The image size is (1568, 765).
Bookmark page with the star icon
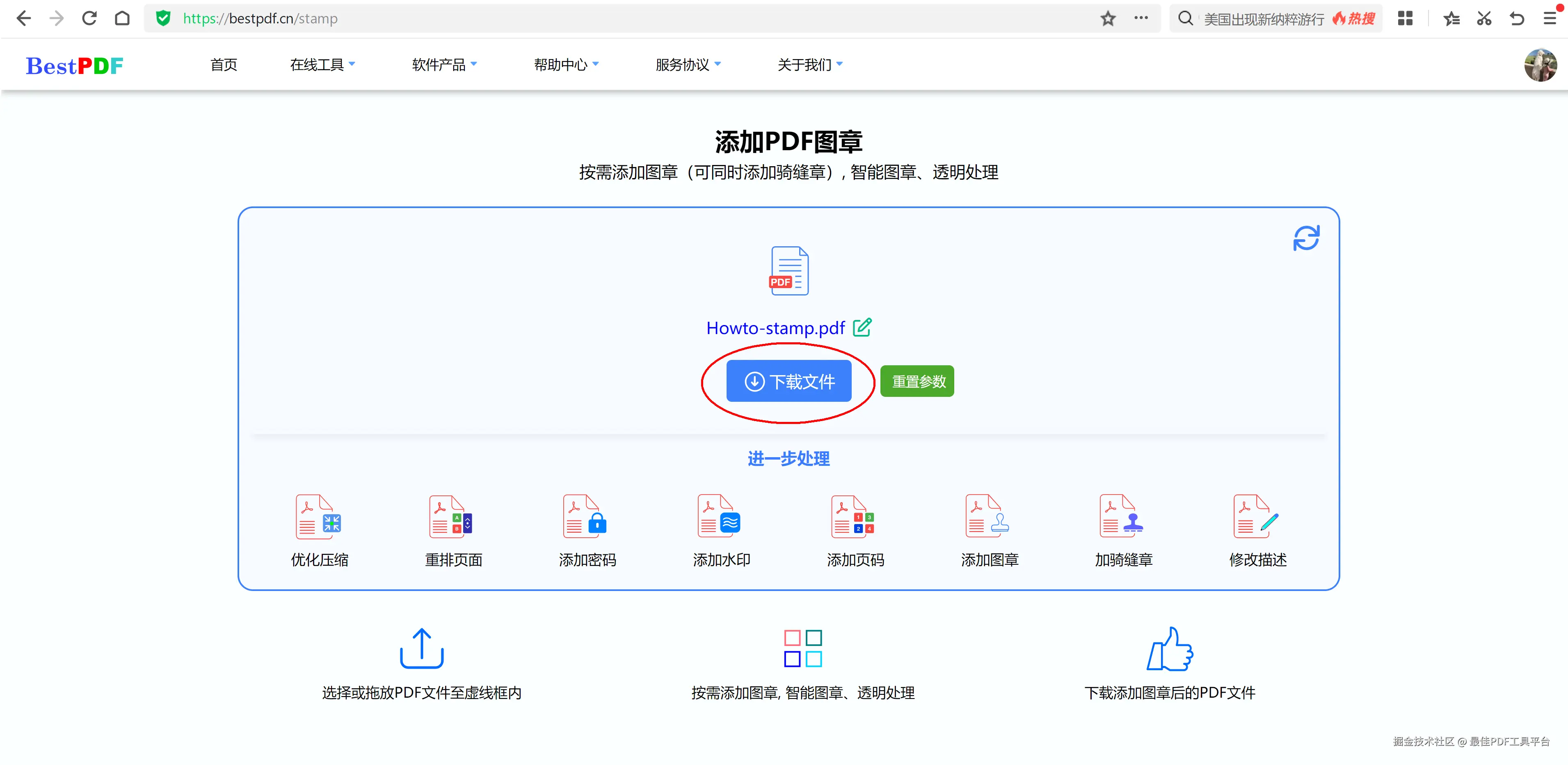coord(1108,19)
